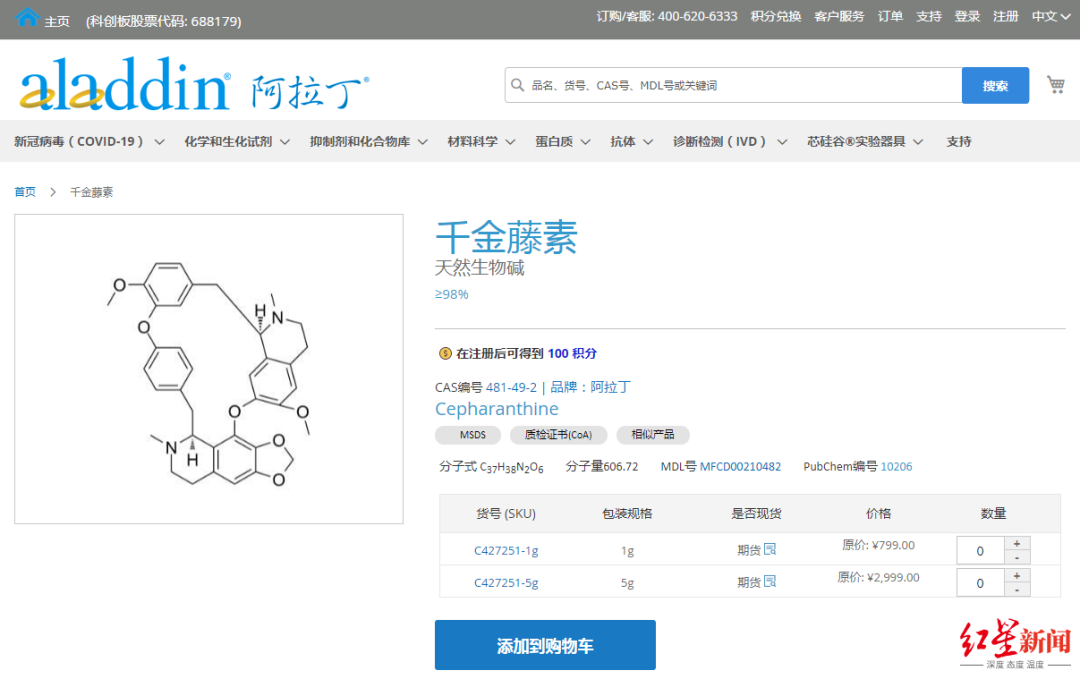Click price 原价: ¥2,999.00

coord(878,577)
